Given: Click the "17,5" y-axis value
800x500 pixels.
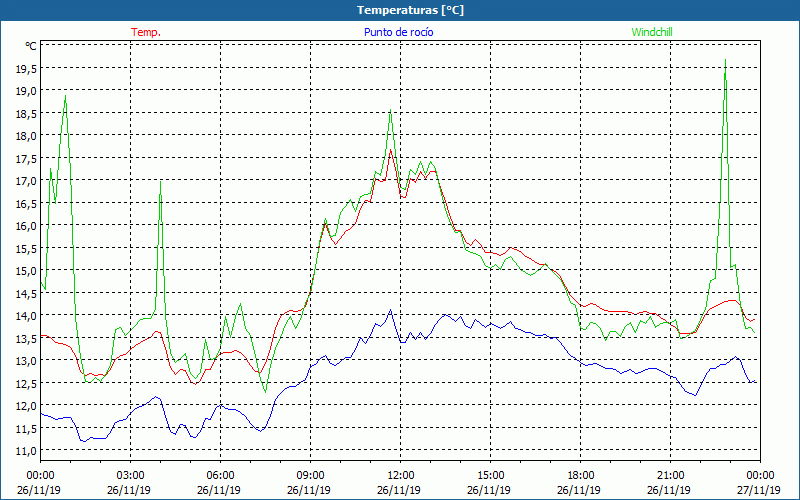Looking at the screenshot, I should 27,158.
